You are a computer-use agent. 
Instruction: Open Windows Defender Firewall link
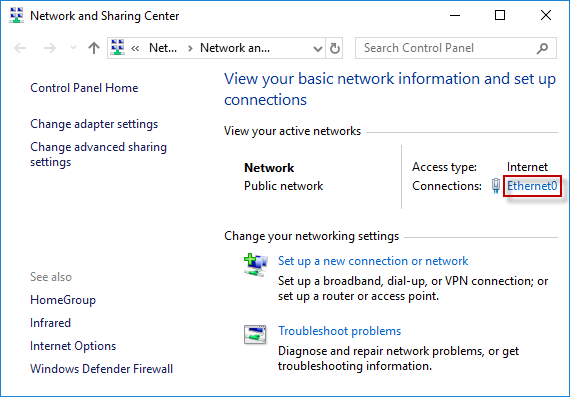(x=101, y=369)
